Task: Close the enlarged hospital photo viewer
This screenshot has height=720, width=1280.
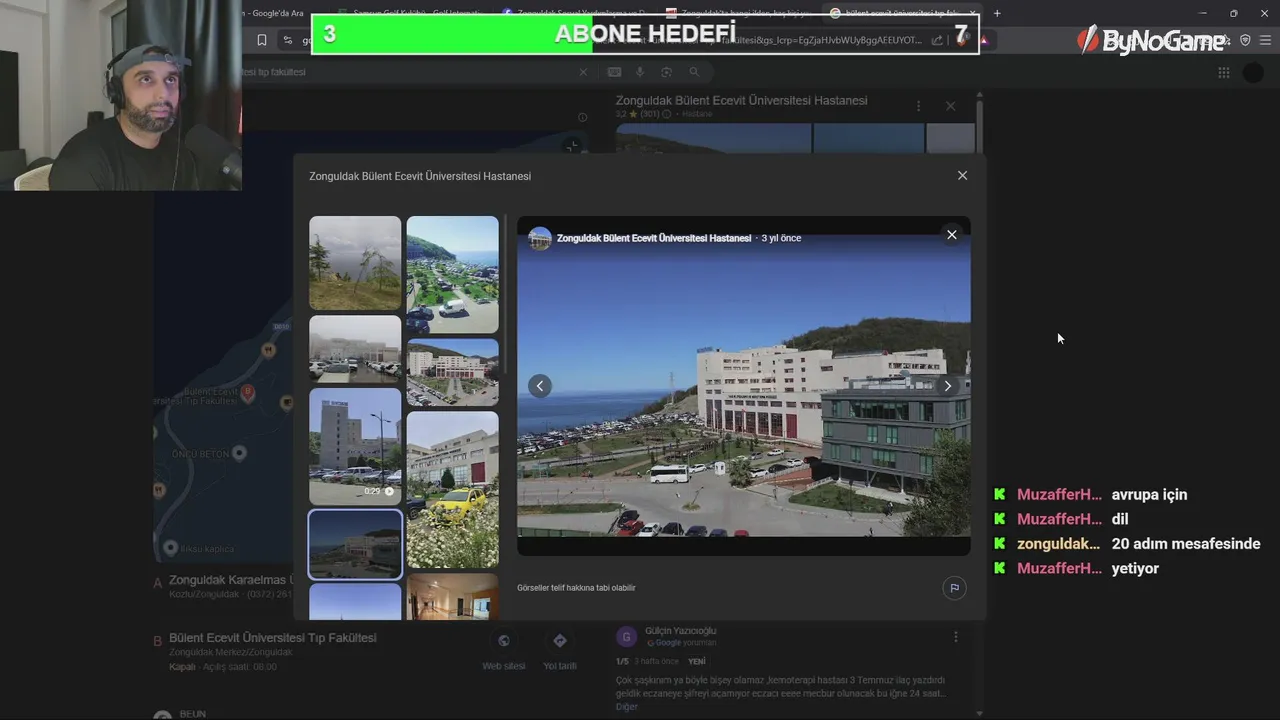Action: (x=952, y=235)
